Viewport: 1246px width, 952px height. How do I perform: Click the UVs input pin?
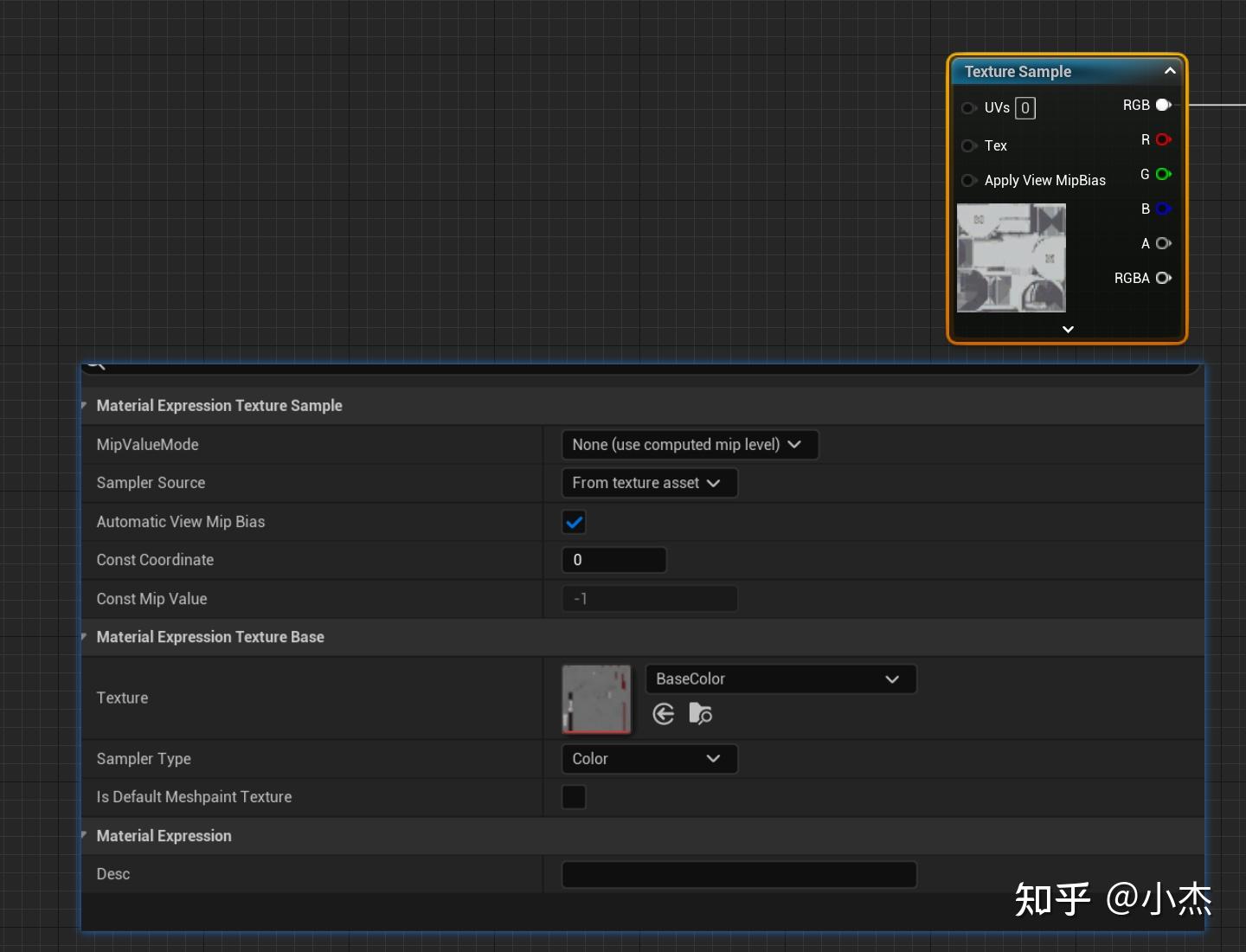[x=968, y=108]
